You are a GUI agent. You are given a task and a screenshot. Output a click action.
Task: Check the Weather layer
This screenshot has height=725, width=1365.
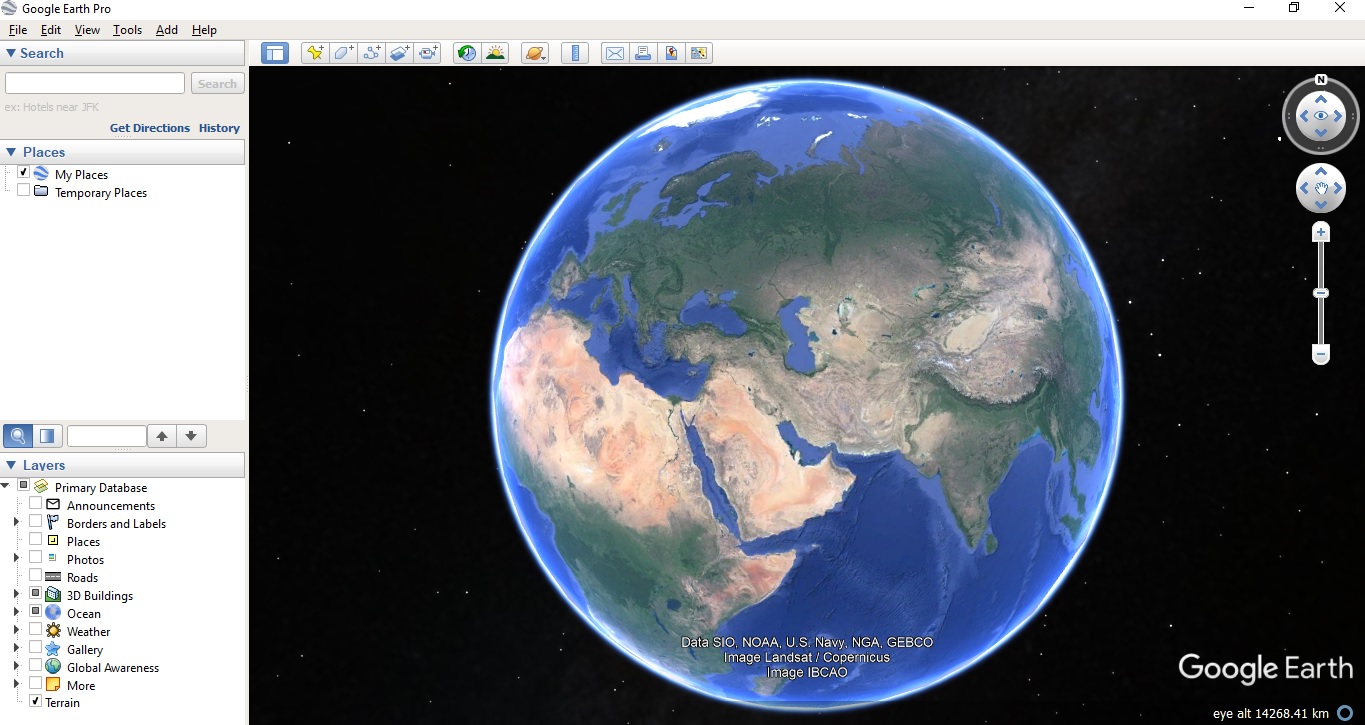tap(36, 631)
